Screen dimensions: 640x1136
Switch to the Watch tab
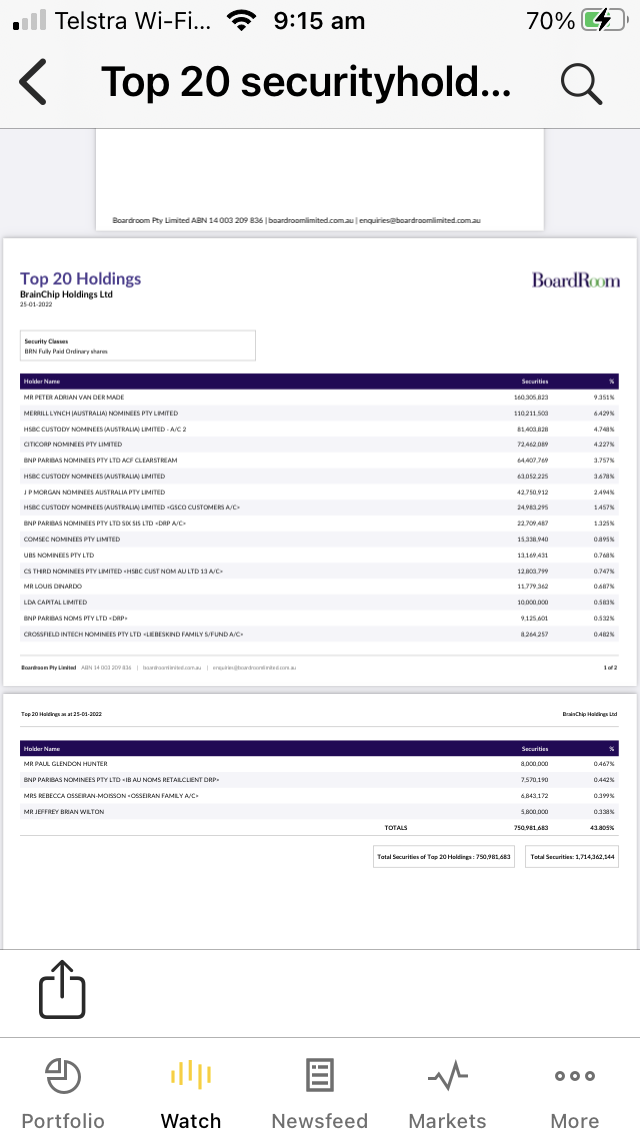pyautogui.click(x=191, y=1093)
